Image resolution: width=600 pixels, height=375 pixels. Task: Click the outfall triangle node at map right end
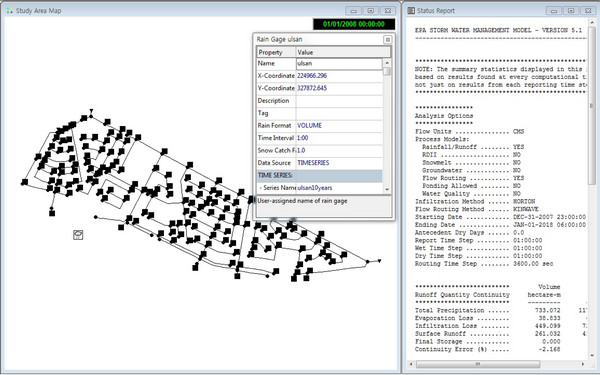[379, 261]
